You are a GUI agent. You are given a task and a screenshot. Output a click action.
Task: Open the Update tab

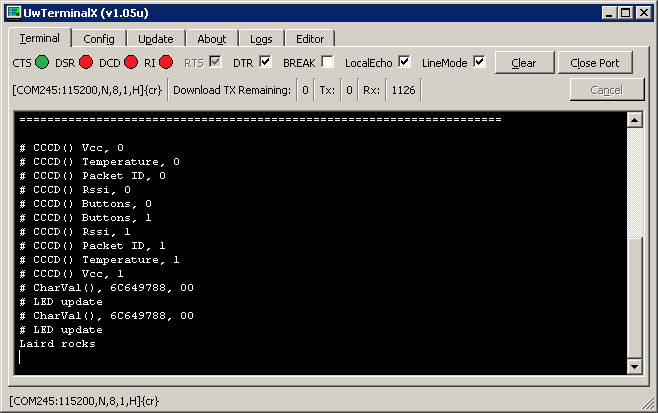pyautogui.click(x=156, y=39)
